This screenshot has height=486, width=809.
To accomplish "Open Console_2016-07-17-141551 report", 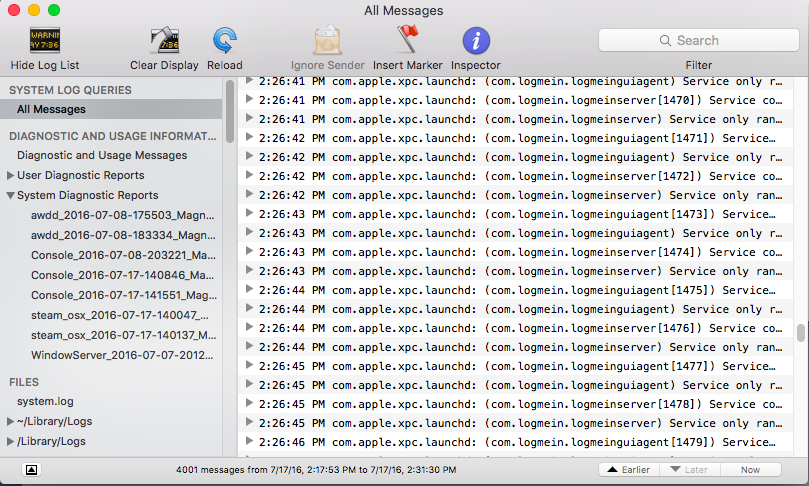I will pyautogui.click(x=124, y=295).
